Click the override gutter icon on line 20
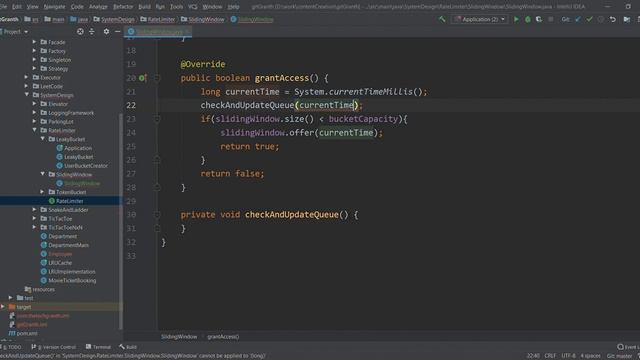Screen dimensions: 640x360 pos(142,78)
